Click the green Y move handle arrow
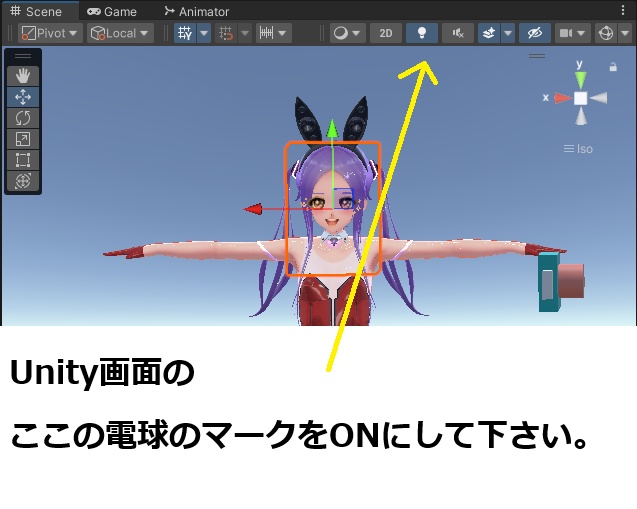 click(x=332, y=129)
